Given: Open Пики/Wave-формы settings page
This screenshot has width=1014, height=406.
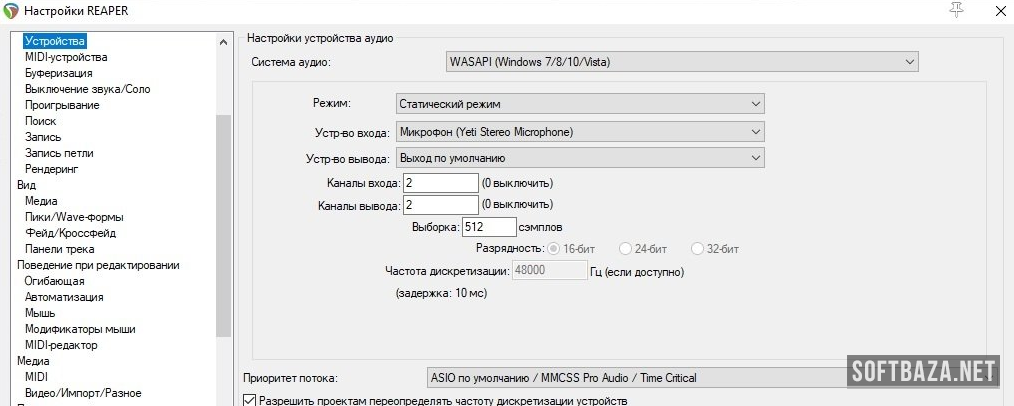Looking at the screenshot, I should click(74, 217).
